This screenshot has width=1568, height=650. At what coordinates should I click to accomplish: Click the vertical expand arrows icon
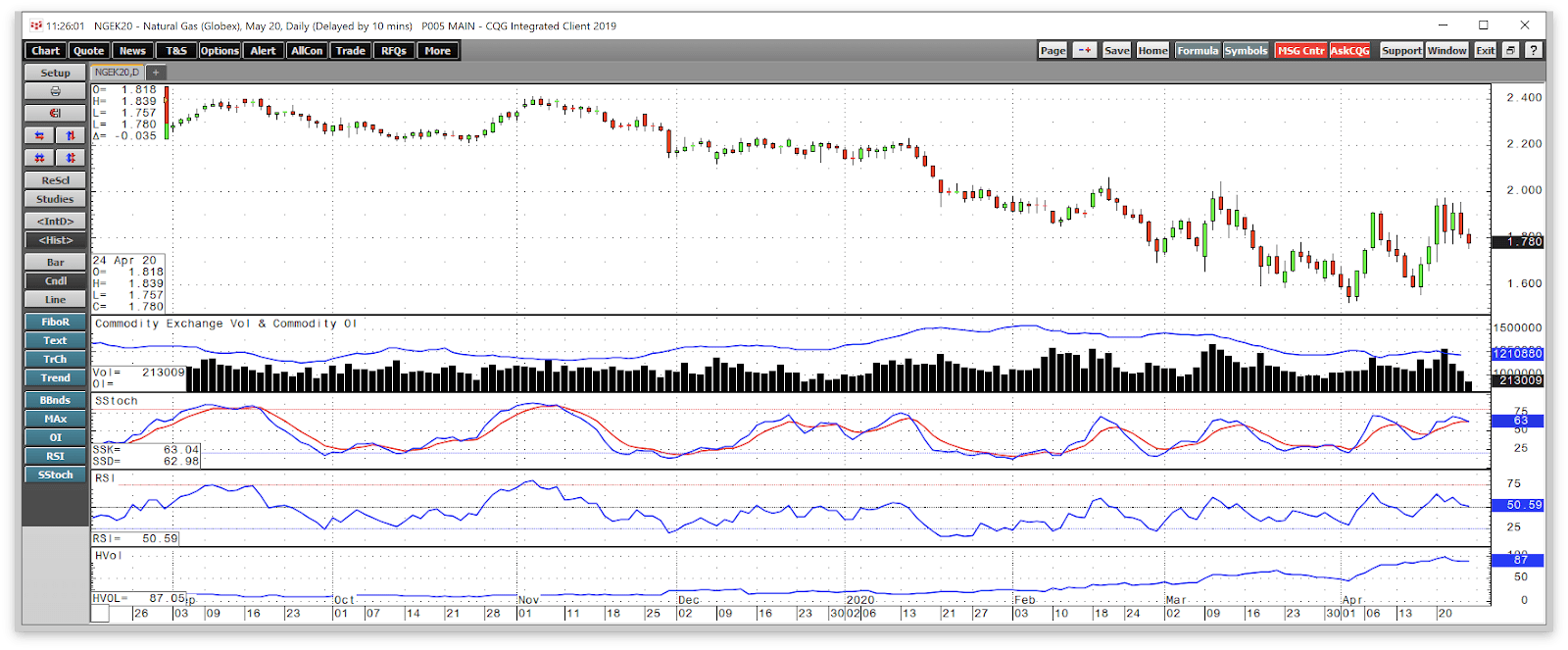click(x=71, y=157)
